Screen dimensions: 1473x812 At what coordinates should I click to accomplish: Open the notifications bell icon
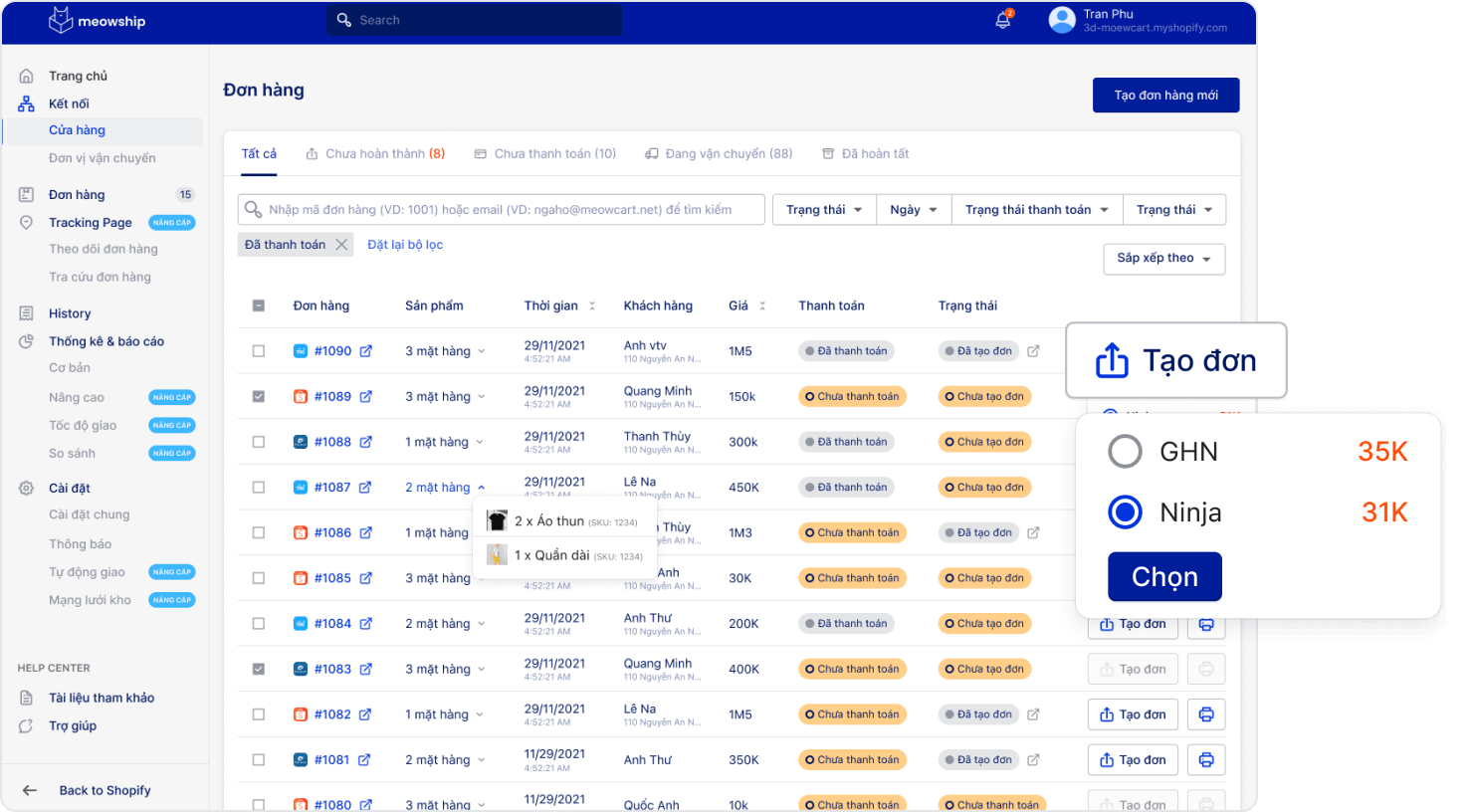[x=1003, y=20]
